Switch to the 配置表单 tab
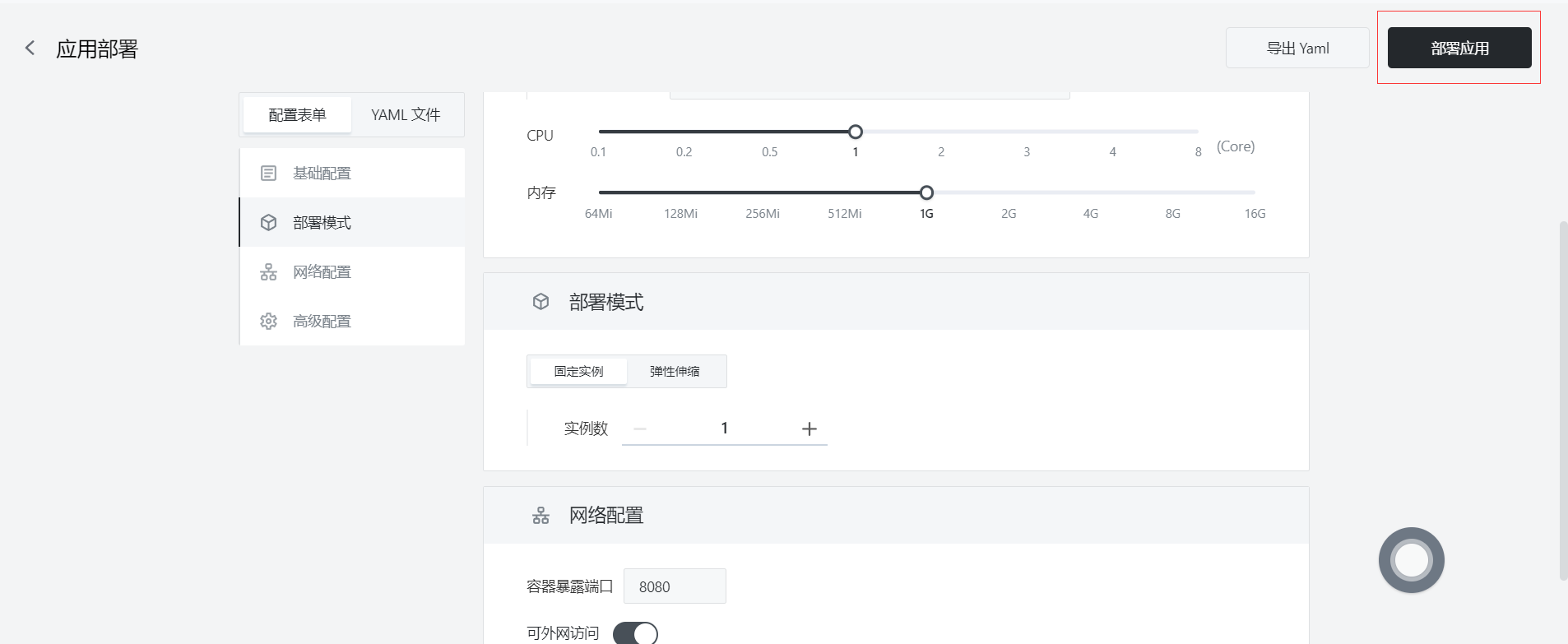Image resolution: width=1568 pixels, height=644 pixels. click(297, 115)
